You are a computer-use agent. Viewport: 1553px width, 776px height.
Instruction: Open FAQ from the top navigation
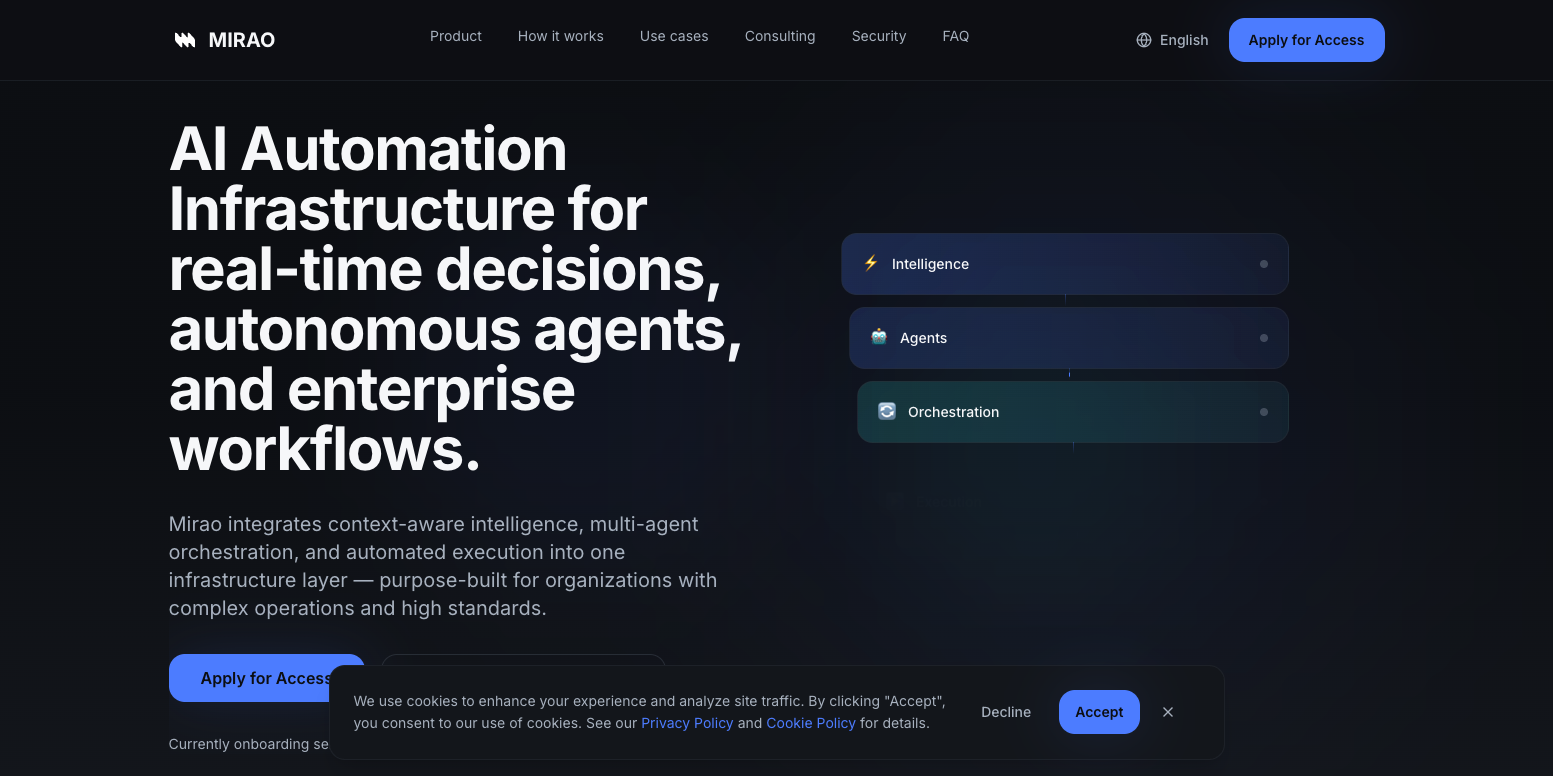click(956, 36)
